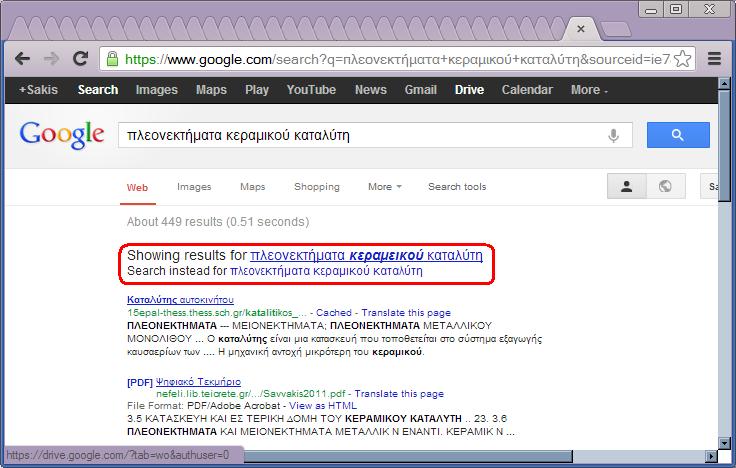Expand the More dropdown in black bar

589,90
